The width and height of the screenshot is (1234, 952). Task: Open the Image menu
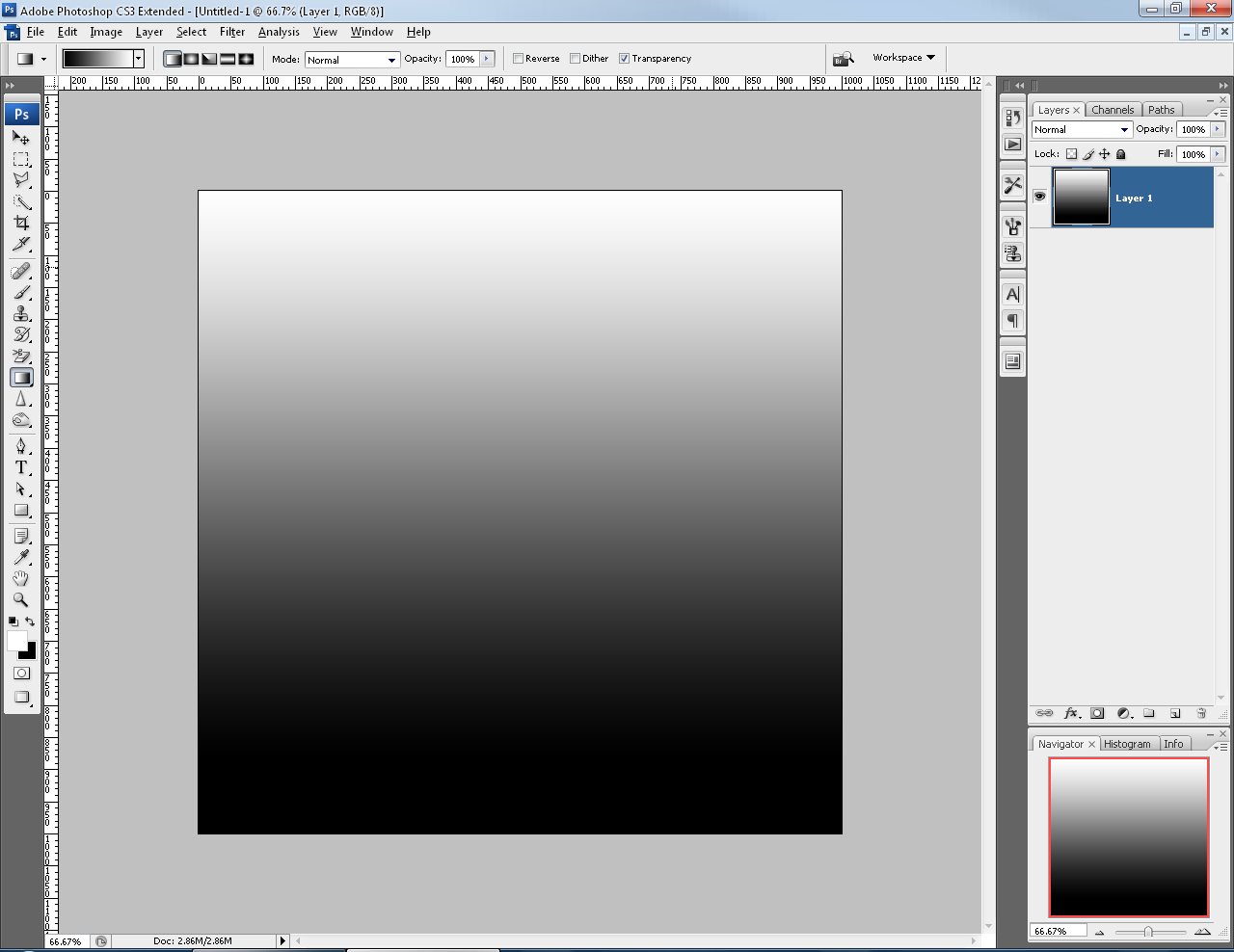point(106,32)
